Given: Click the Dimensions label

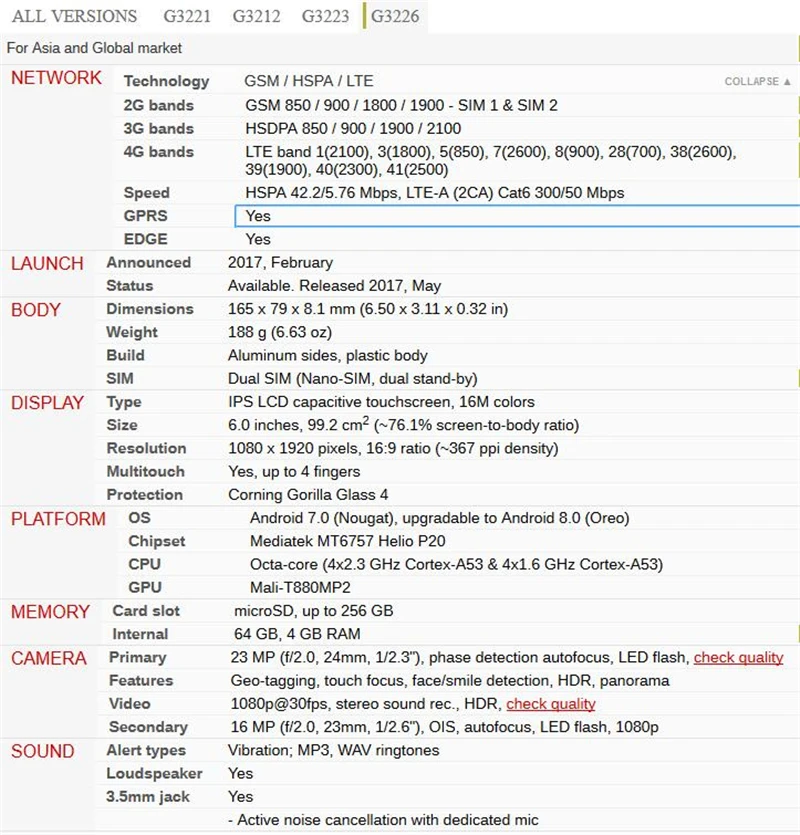Looking at the screenshot, I should click(150, 309).
